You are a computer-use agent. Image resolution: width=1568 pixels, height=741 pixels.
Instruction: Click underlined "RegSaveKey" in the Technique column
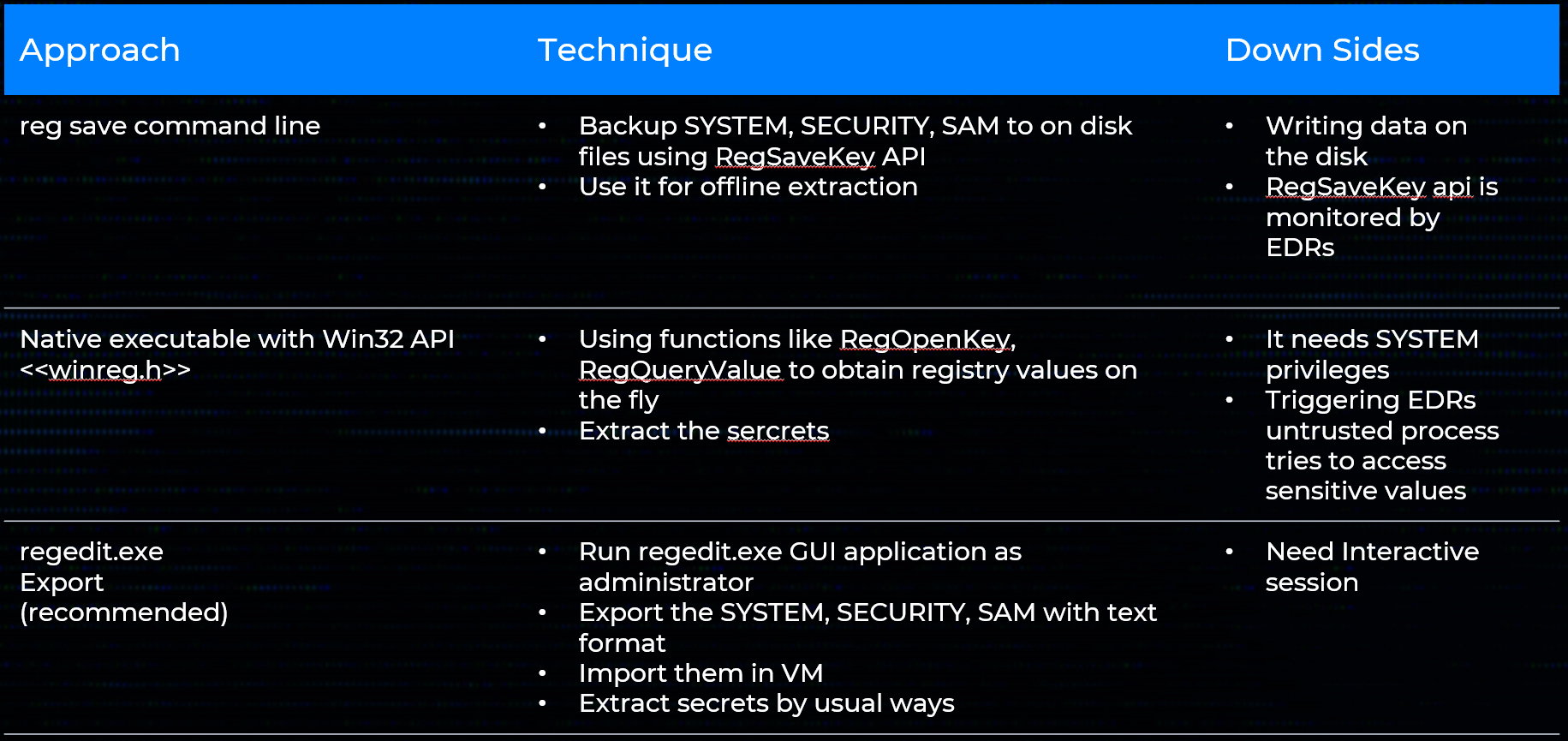click(795, 157)
